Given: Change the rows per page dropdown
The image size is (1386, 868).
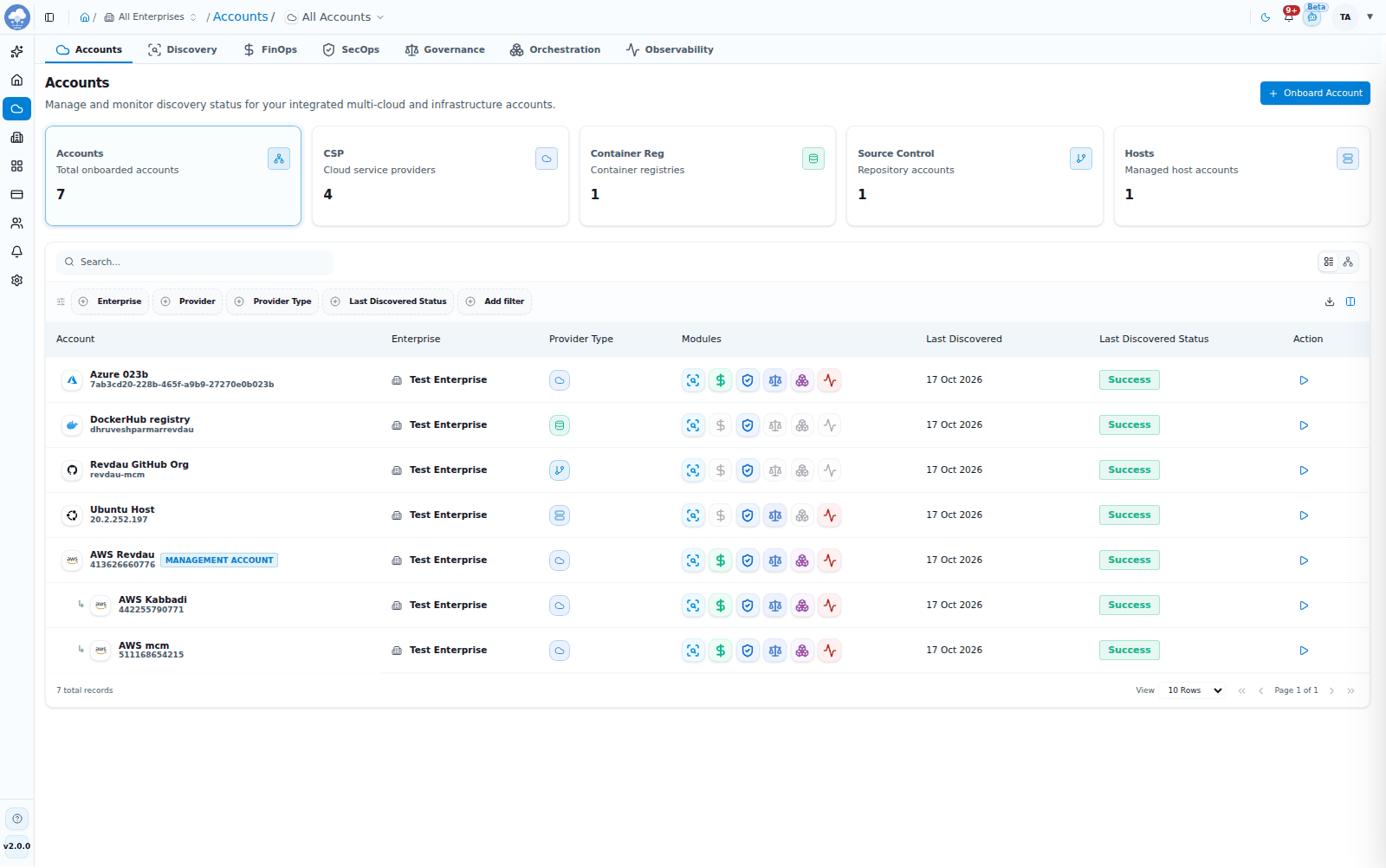Looking at the screenshot, I should pos(1195,690).
